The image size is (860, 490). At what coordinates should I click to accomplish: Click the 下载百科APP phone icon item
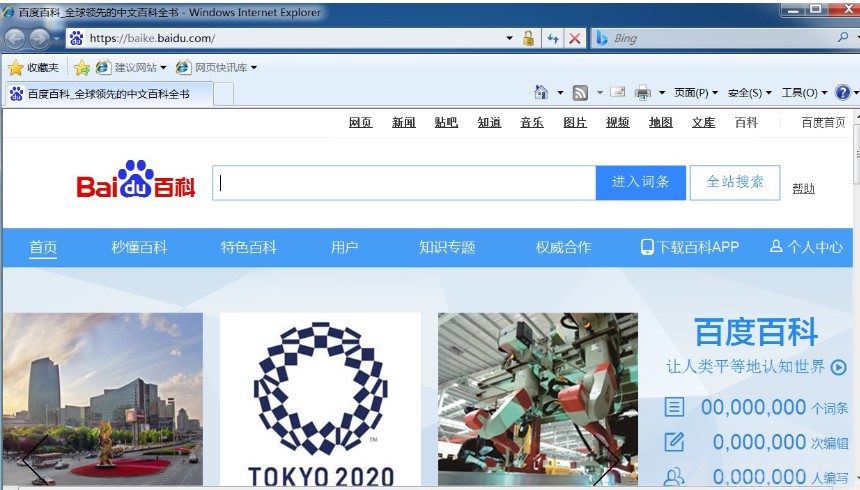pos(690,247)
